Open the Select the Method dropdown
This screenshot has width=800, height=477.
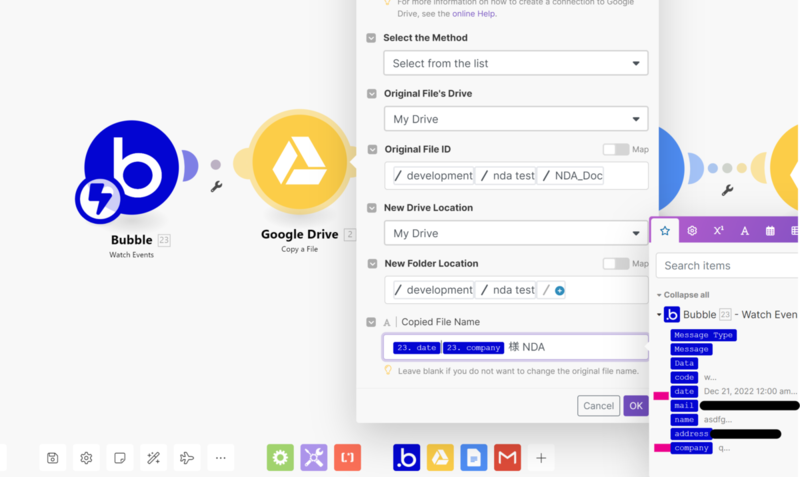516,63
